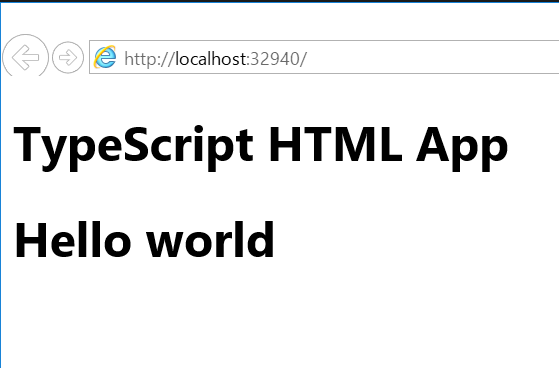Focus the address bar showing localhost:32940

324,57
